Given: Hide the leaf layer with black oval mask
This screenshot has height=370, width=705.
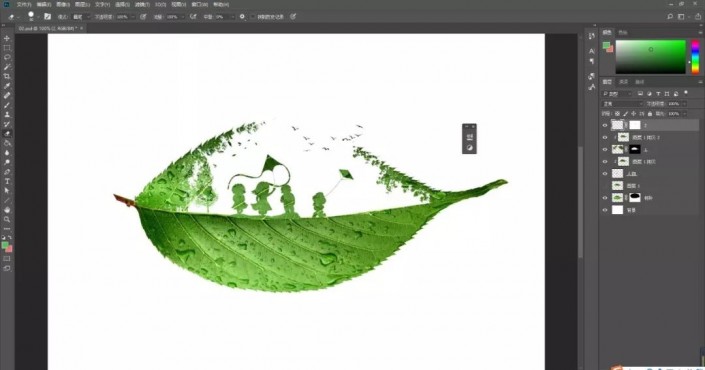Looking at the screenshot, I should [605, 198].
